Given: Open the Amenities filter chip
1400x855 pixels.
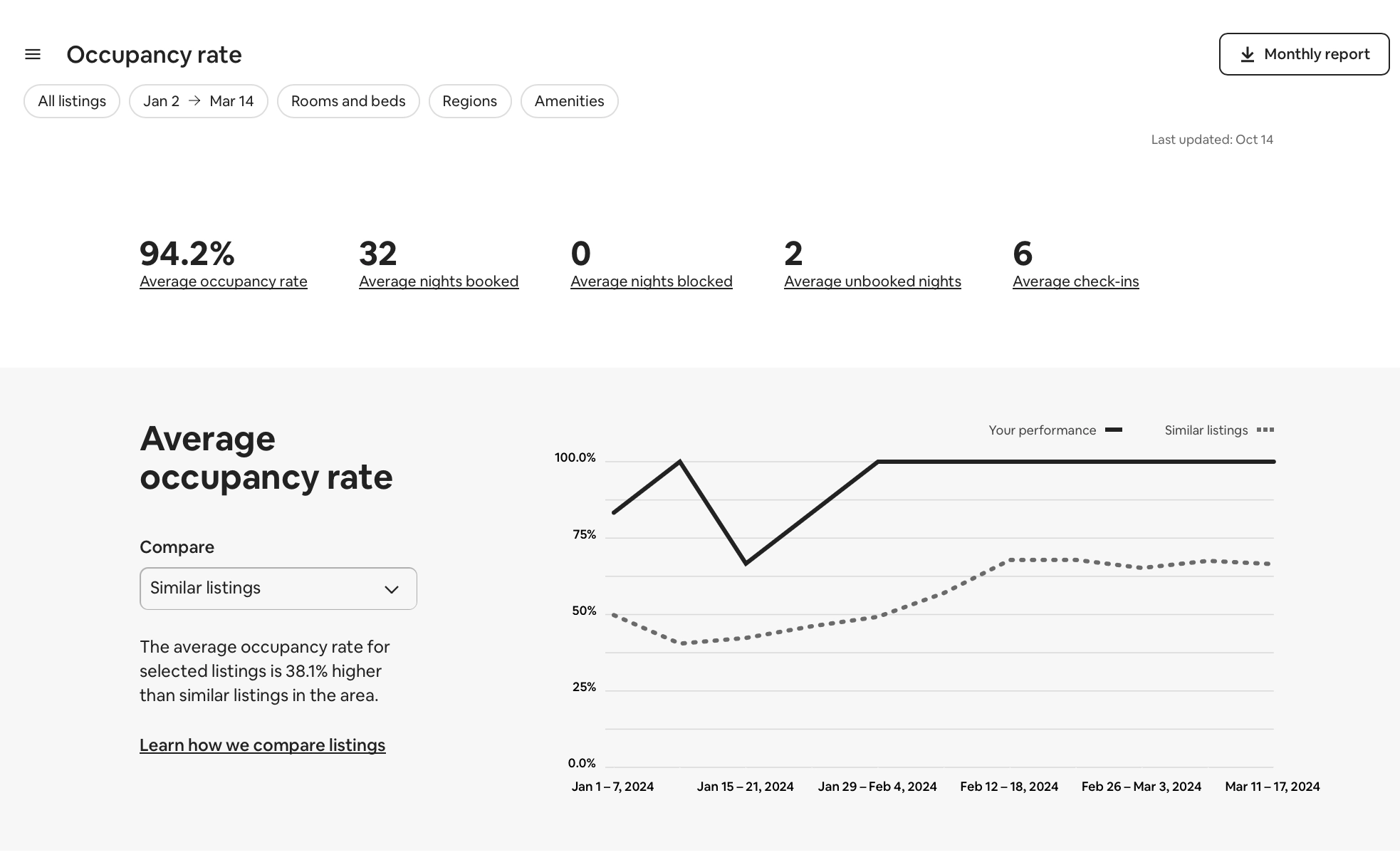Looking at the screenshot, I should click(569, 101).
